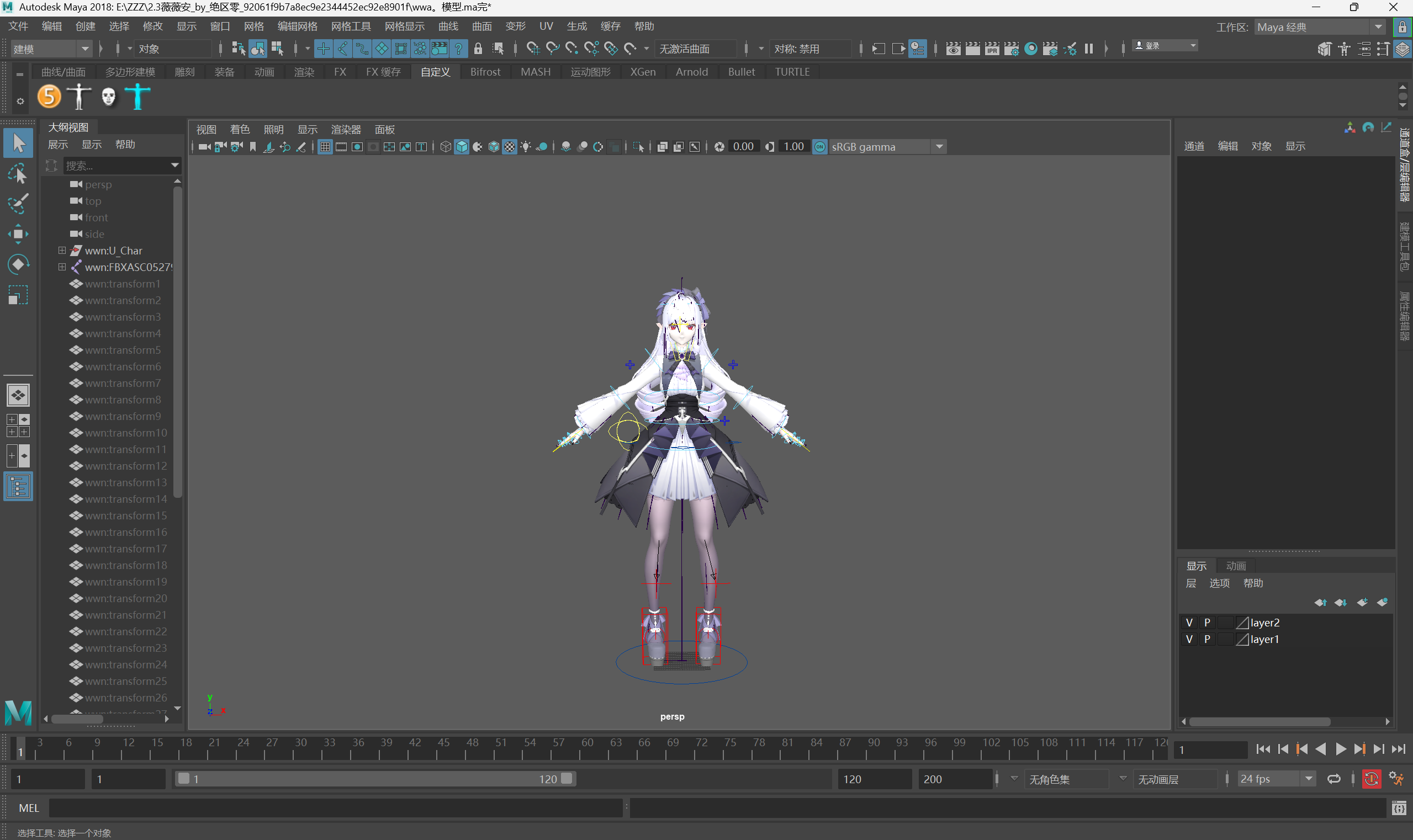Toggle playback P box for layer1
The image size is (1413, 840).
pyautogui.click(x=1207, y=639)
